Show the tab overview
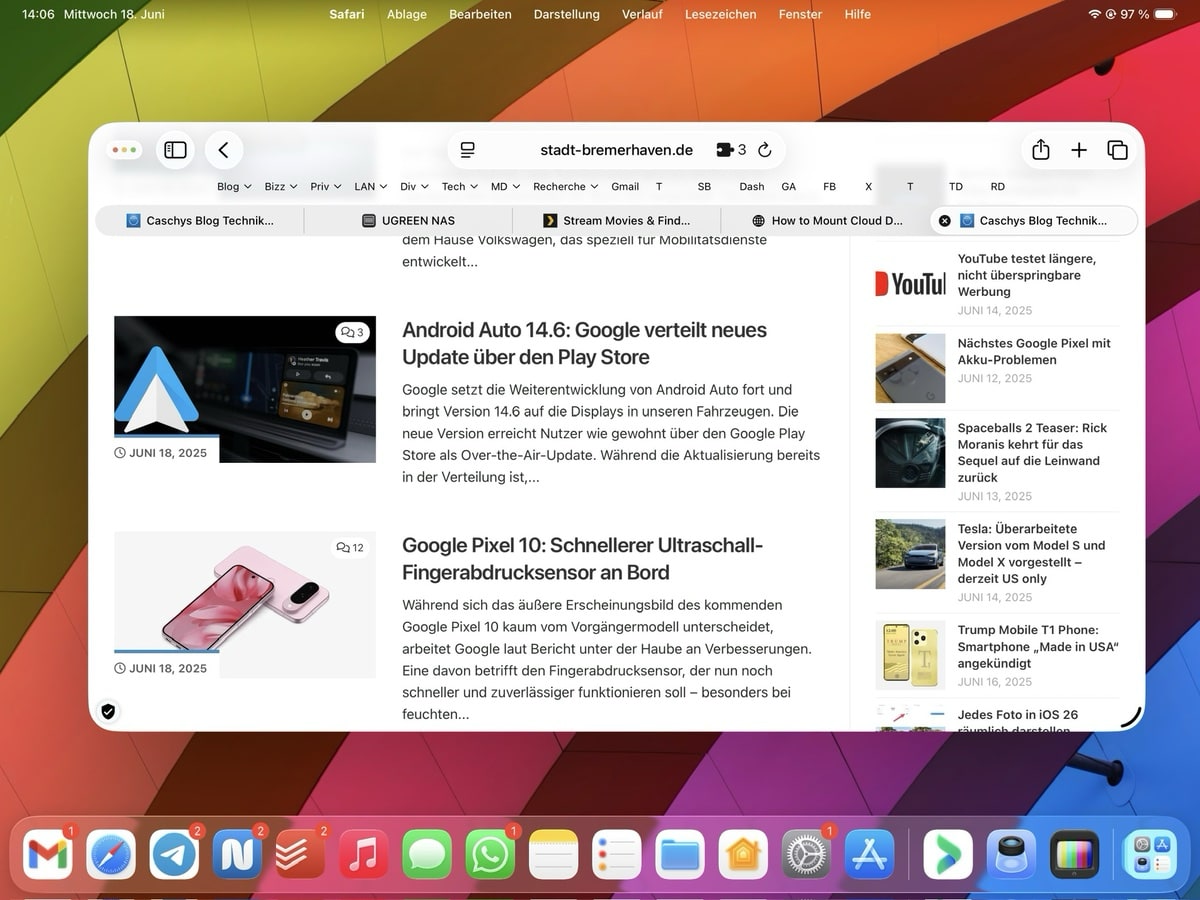Viewport: 1200px width, 900px height. pos(1117,150)
